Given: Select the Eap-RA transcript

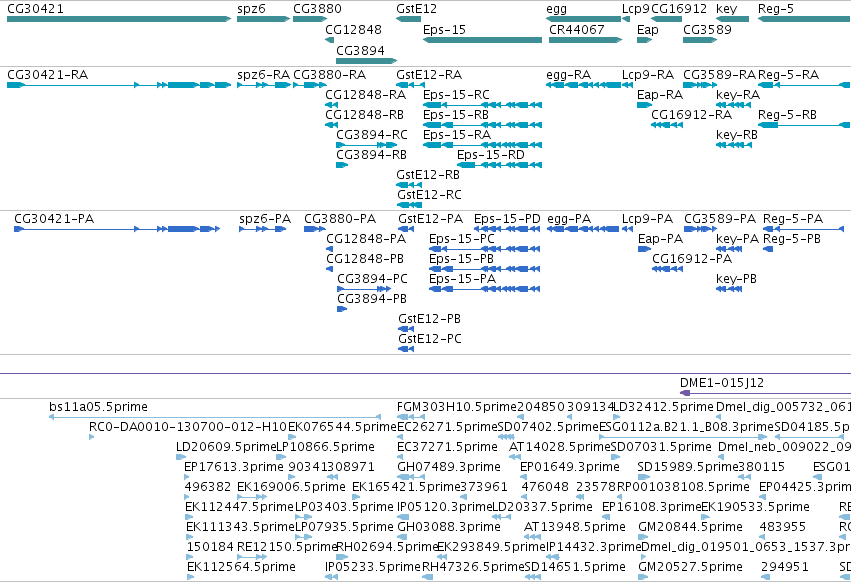Looking at the screenshot, I should point(644,105).
